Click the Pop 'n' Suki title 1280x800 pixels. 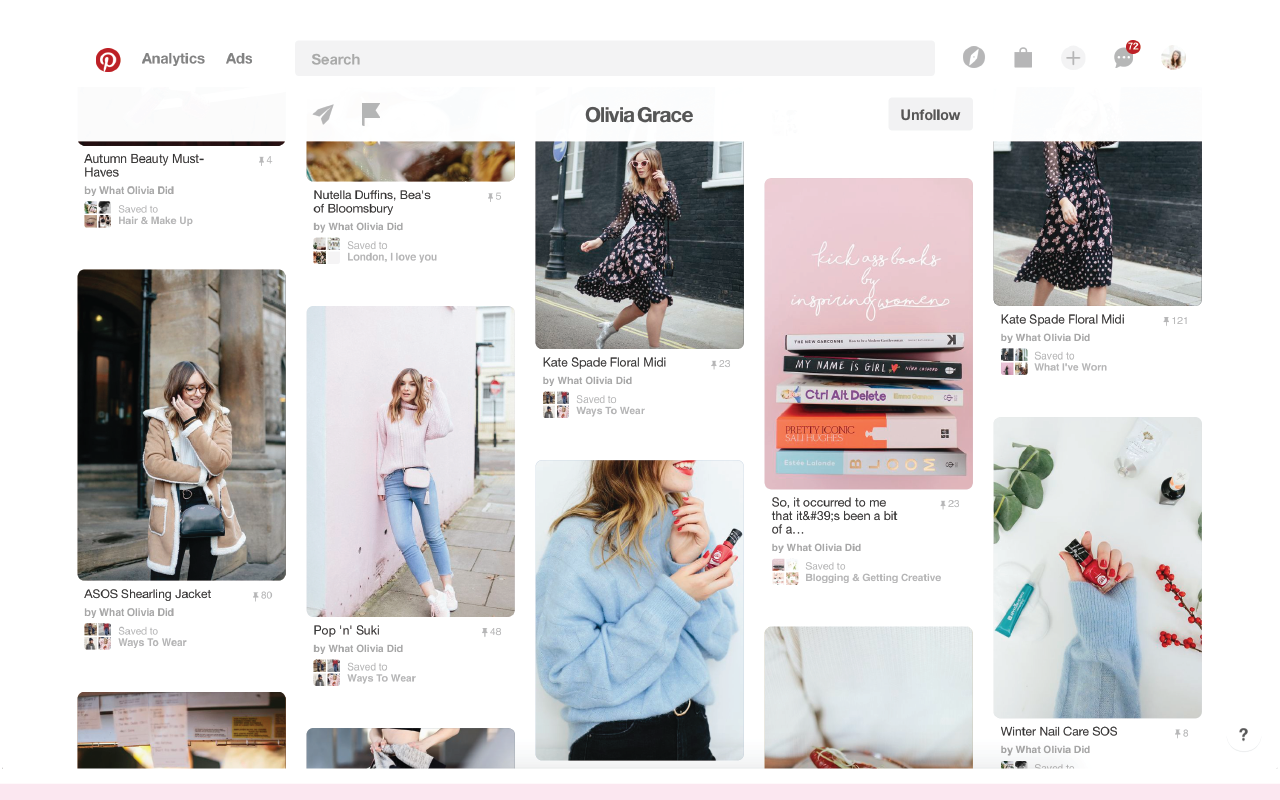(x=347, y=631)
